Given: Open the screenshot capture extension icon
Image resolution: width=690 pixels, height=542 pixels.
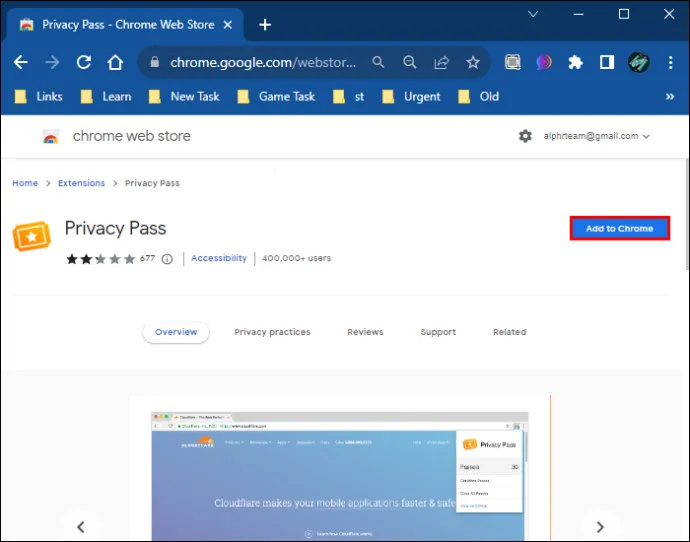Looking at the screenshot, I should [513, 62].
